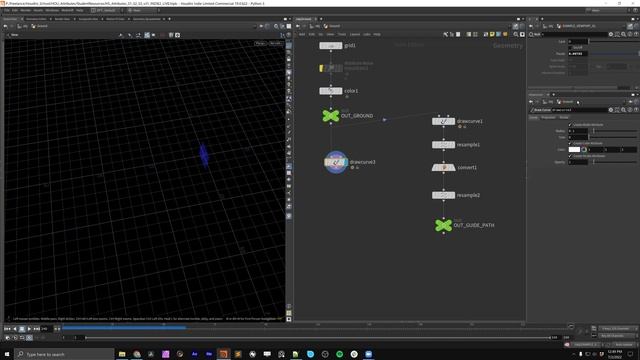Viewport: 640px width, 360px height.
Task: Open the File menu
Action: point(7,10)
